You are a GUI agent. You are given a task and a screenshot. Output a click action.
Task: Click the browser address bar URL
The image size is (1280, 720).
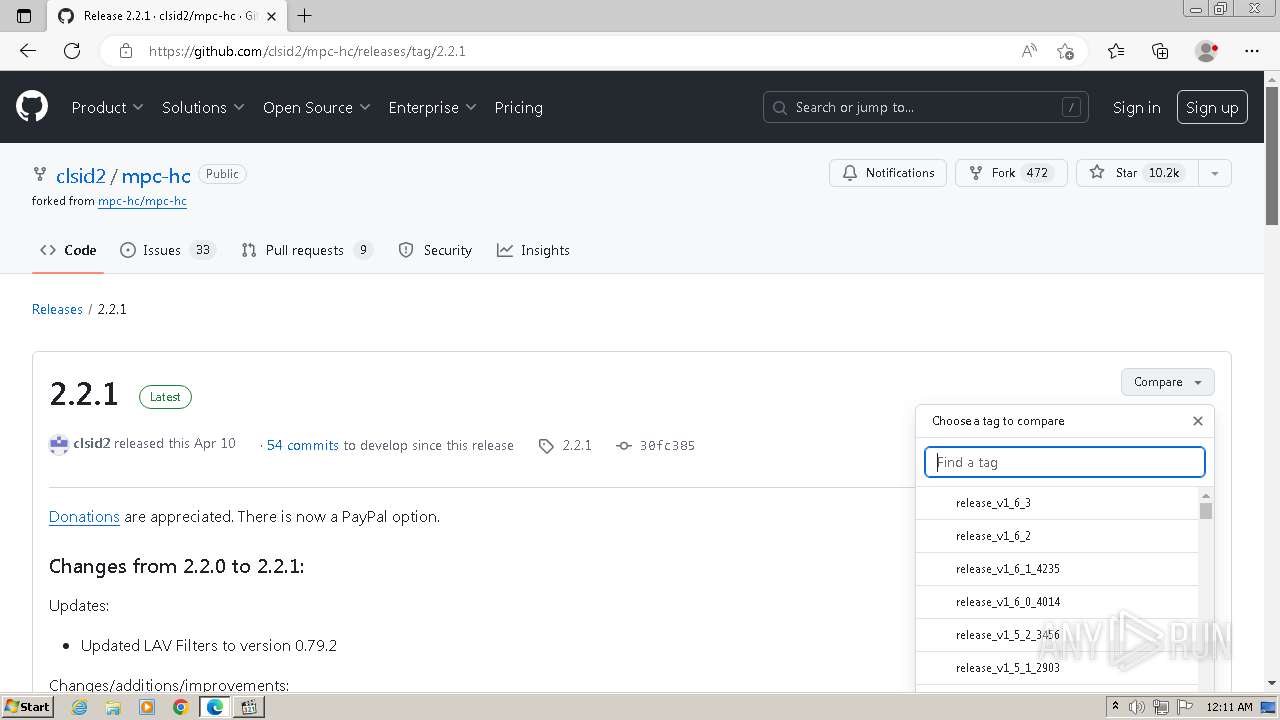pos(307,51)
